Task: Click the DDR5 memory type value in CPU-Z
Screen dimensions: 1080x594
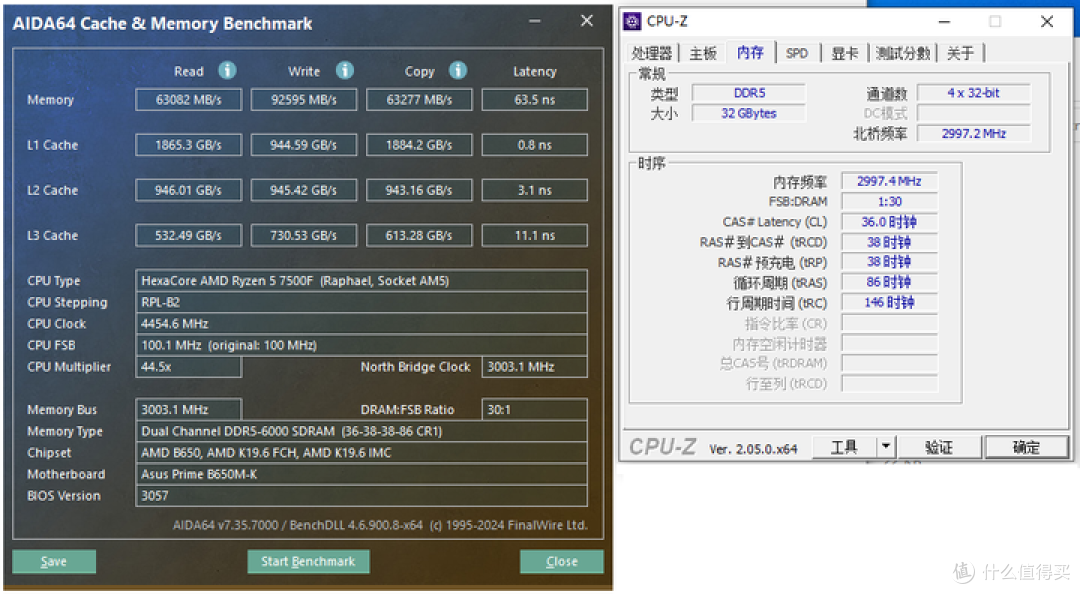Action: tap(749, 93)
